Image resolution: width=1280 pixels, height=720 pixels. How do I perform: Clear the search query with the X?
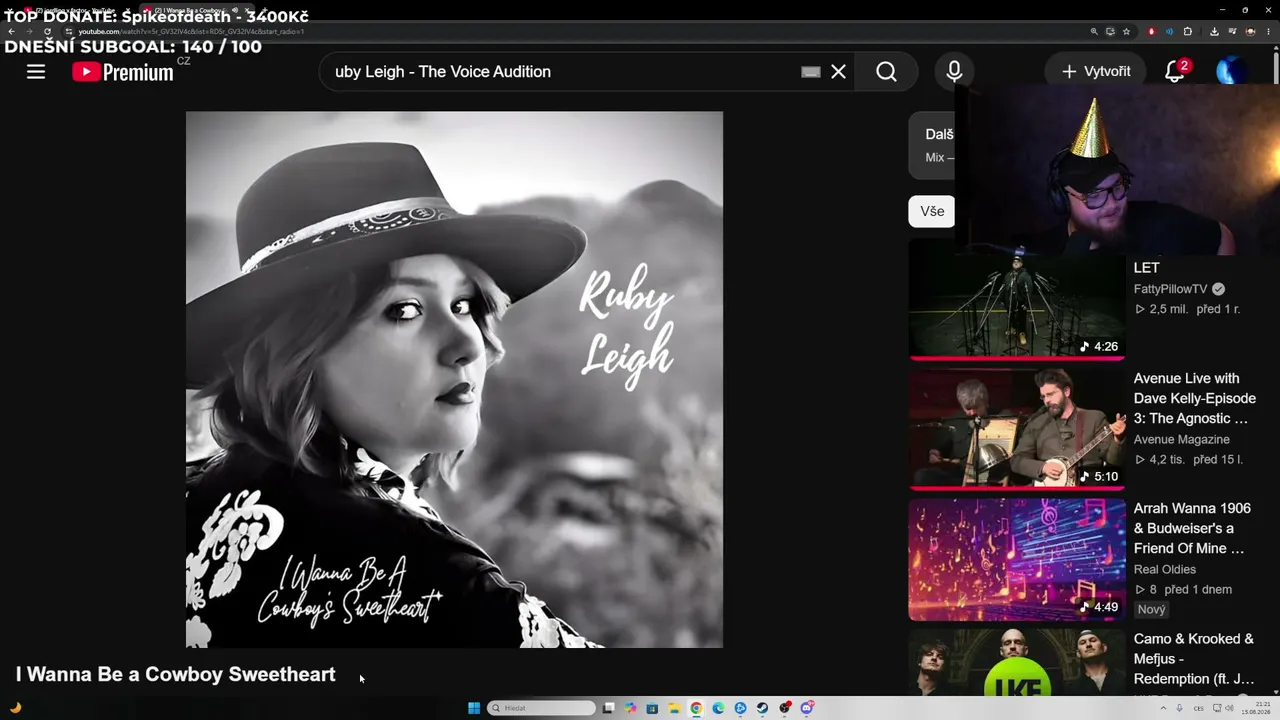[x=838, y=71]
